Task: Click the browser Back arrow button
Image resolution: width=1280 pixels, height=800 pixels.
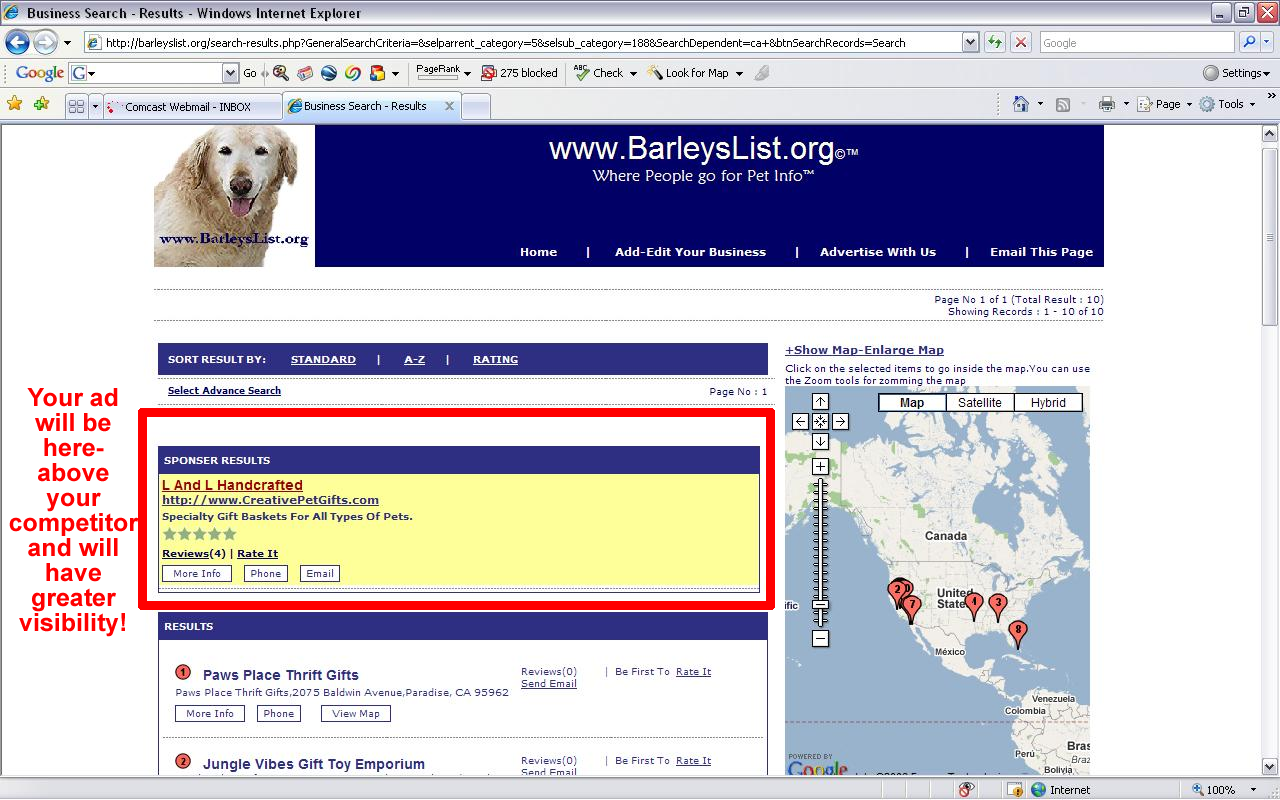Action: (17, 43)
